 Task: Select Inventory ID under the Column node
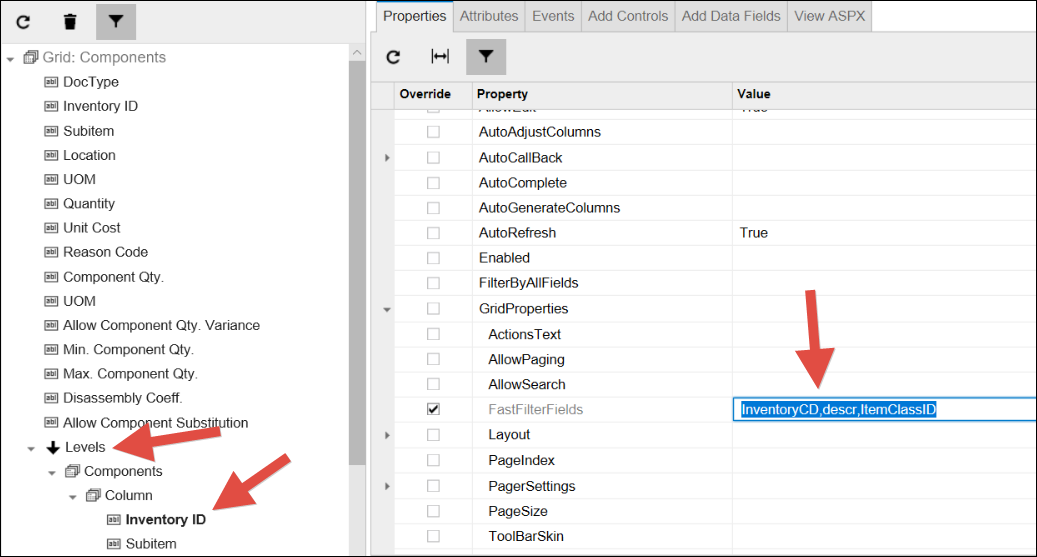coord(165,520)
